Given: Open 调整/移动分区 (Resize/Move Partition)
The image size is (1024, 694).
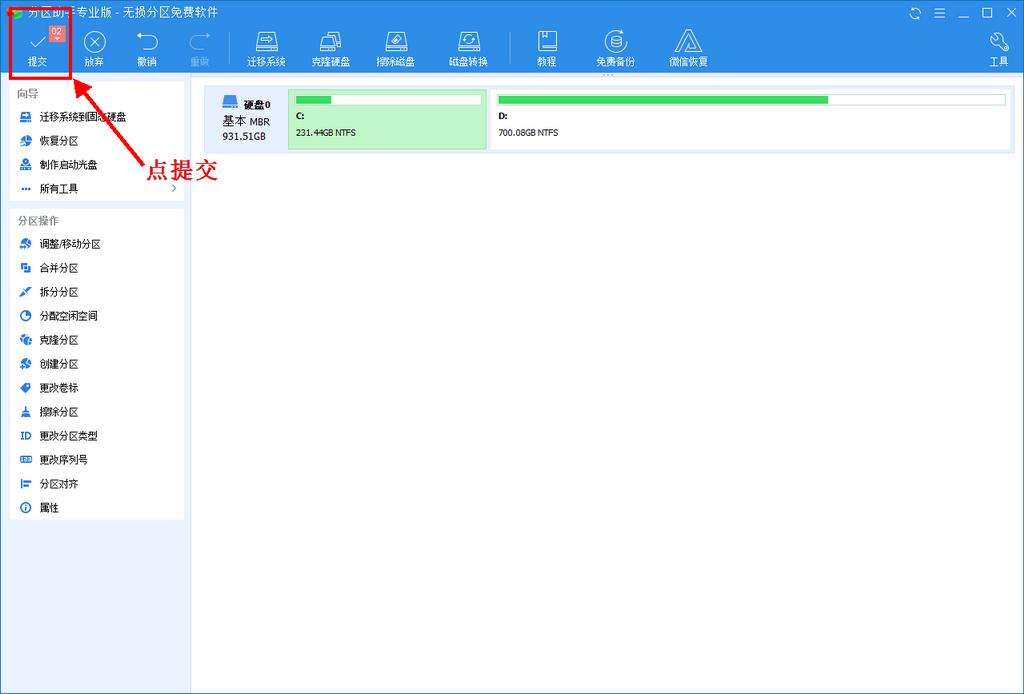Looking at the screenshot, I should (68, 243).
